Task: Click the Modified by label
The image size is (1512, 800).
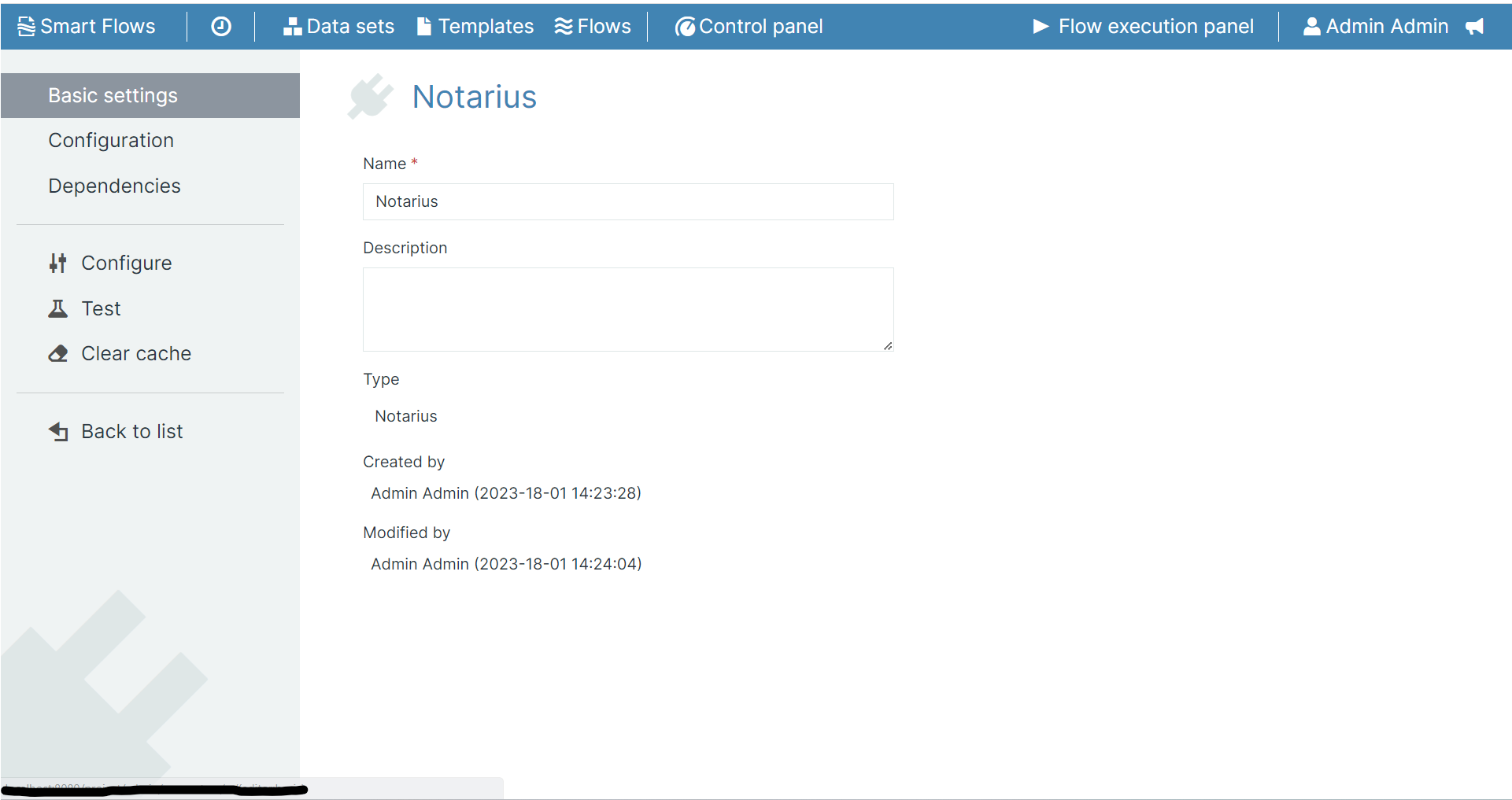Action: click(407, 533)
